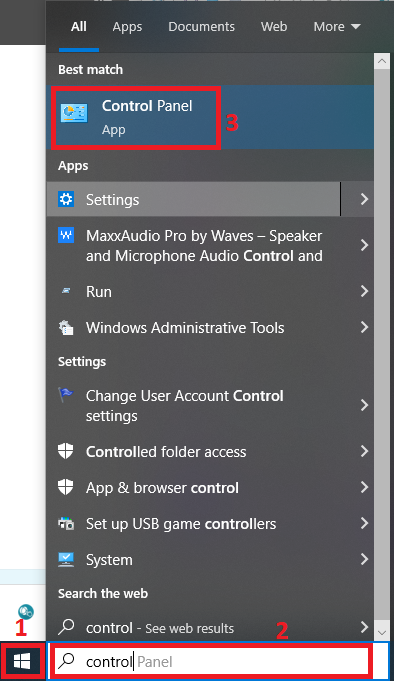The height and width of the screenshot is (681, 394).
Task: Click the System monitor icon
Action: pos(66,559)
